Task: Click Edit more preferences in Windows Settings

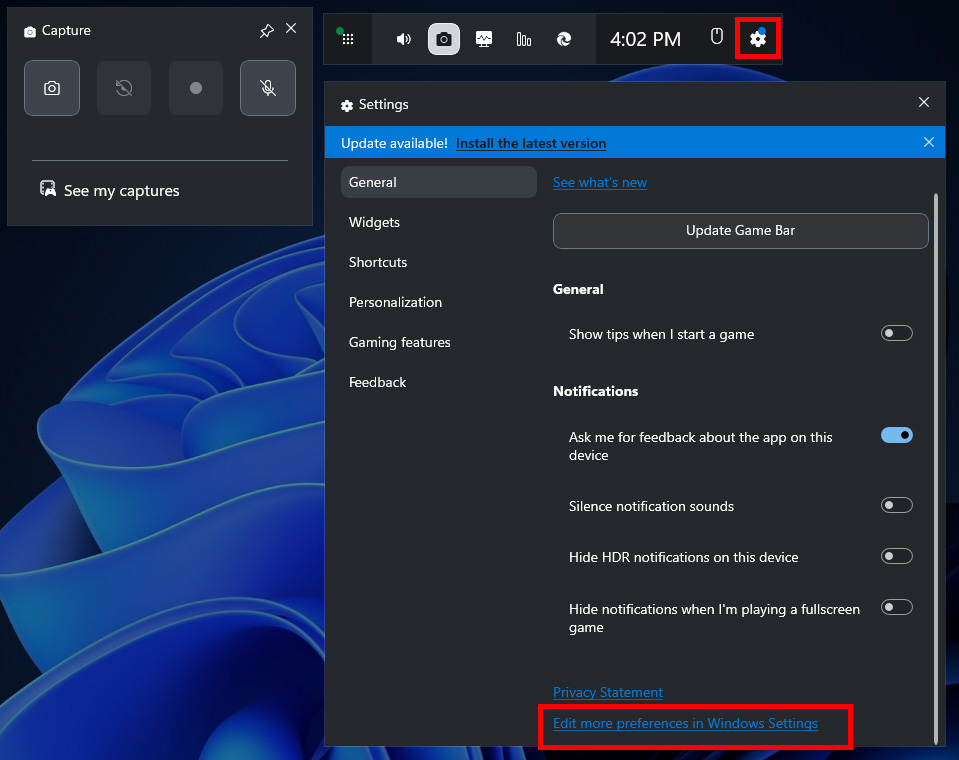Action: click(x=685, y=723)
